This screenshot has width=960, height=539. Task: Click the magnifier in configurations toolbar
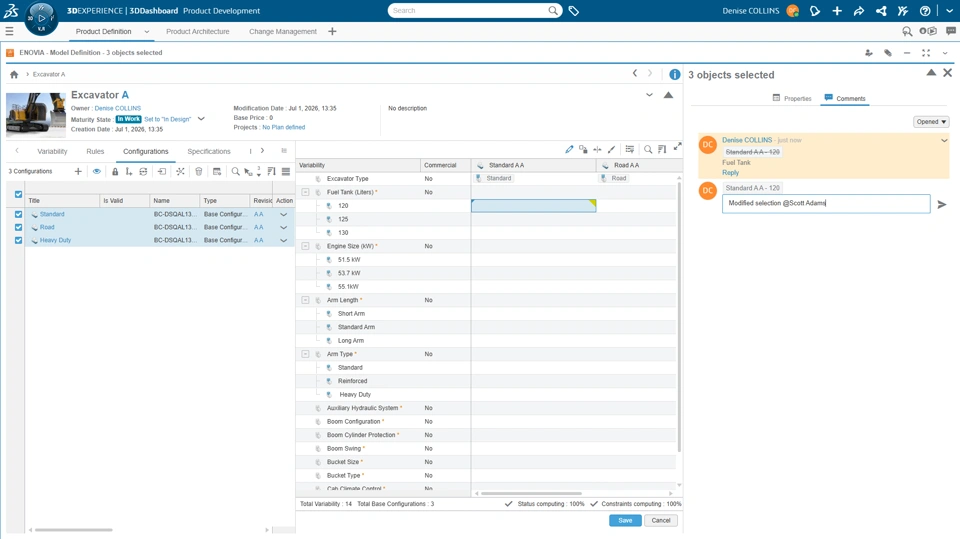coord(235,172)
